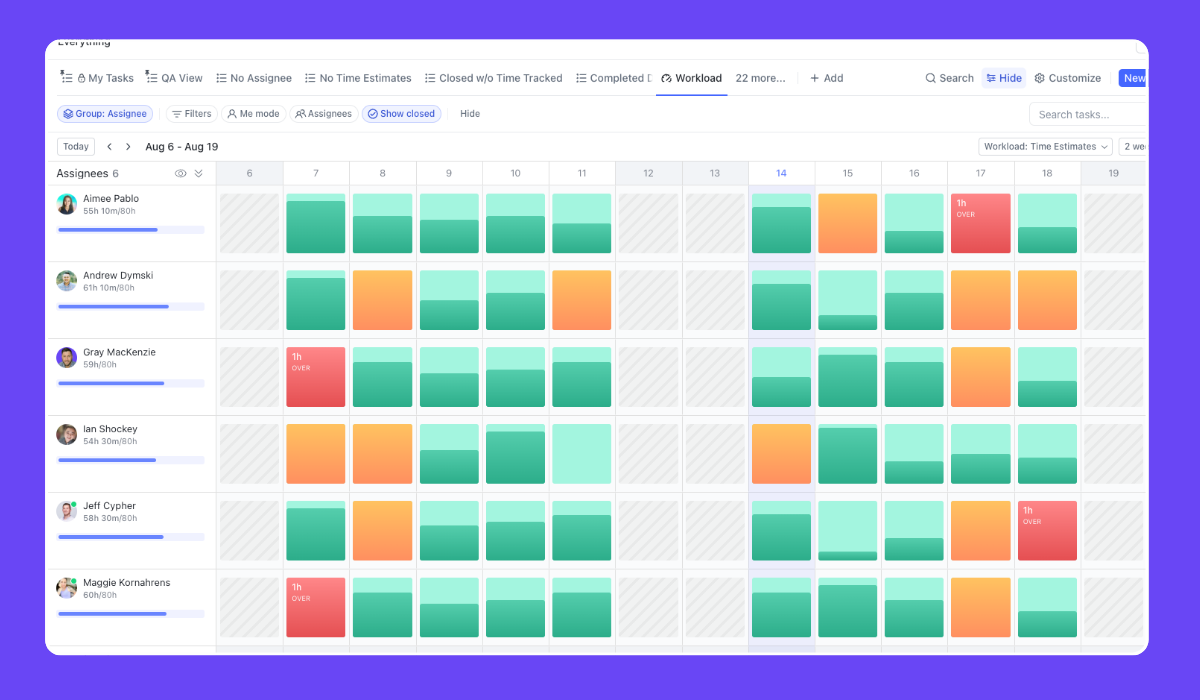Collapse all assignees with double chevron
The height and width of the screenshot is (700, 1200).
click(198, 172)
